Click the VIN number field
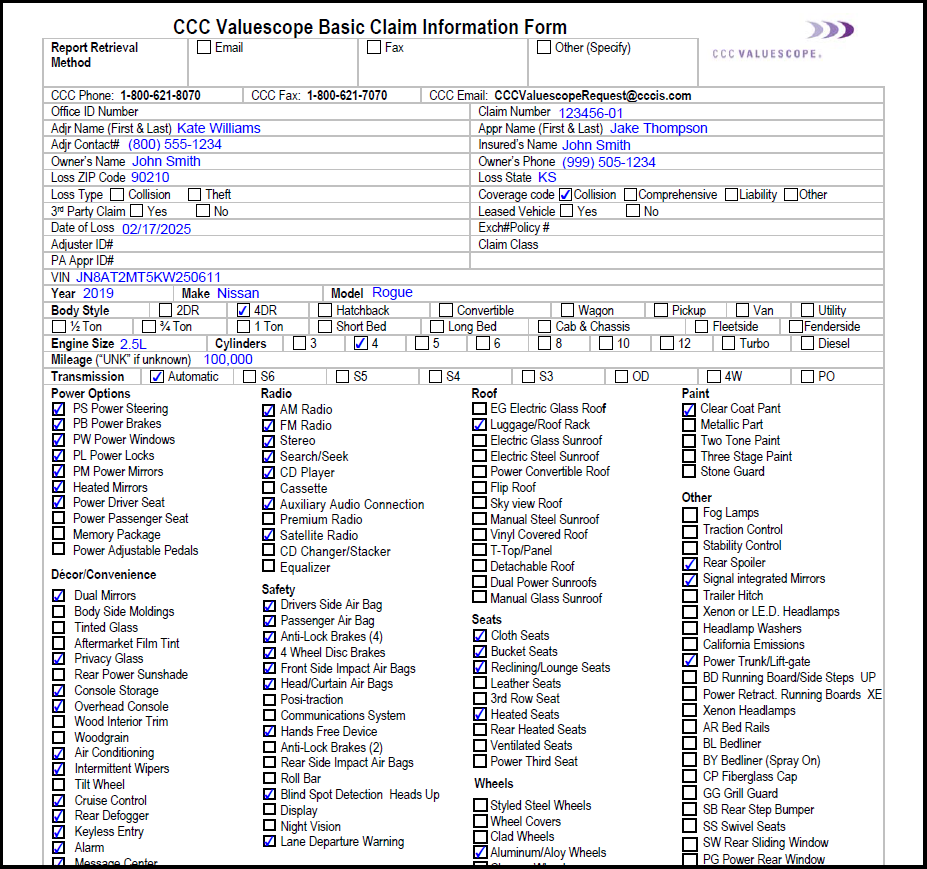The width and height of the screenshot is (927, 869). click(148, 277)
